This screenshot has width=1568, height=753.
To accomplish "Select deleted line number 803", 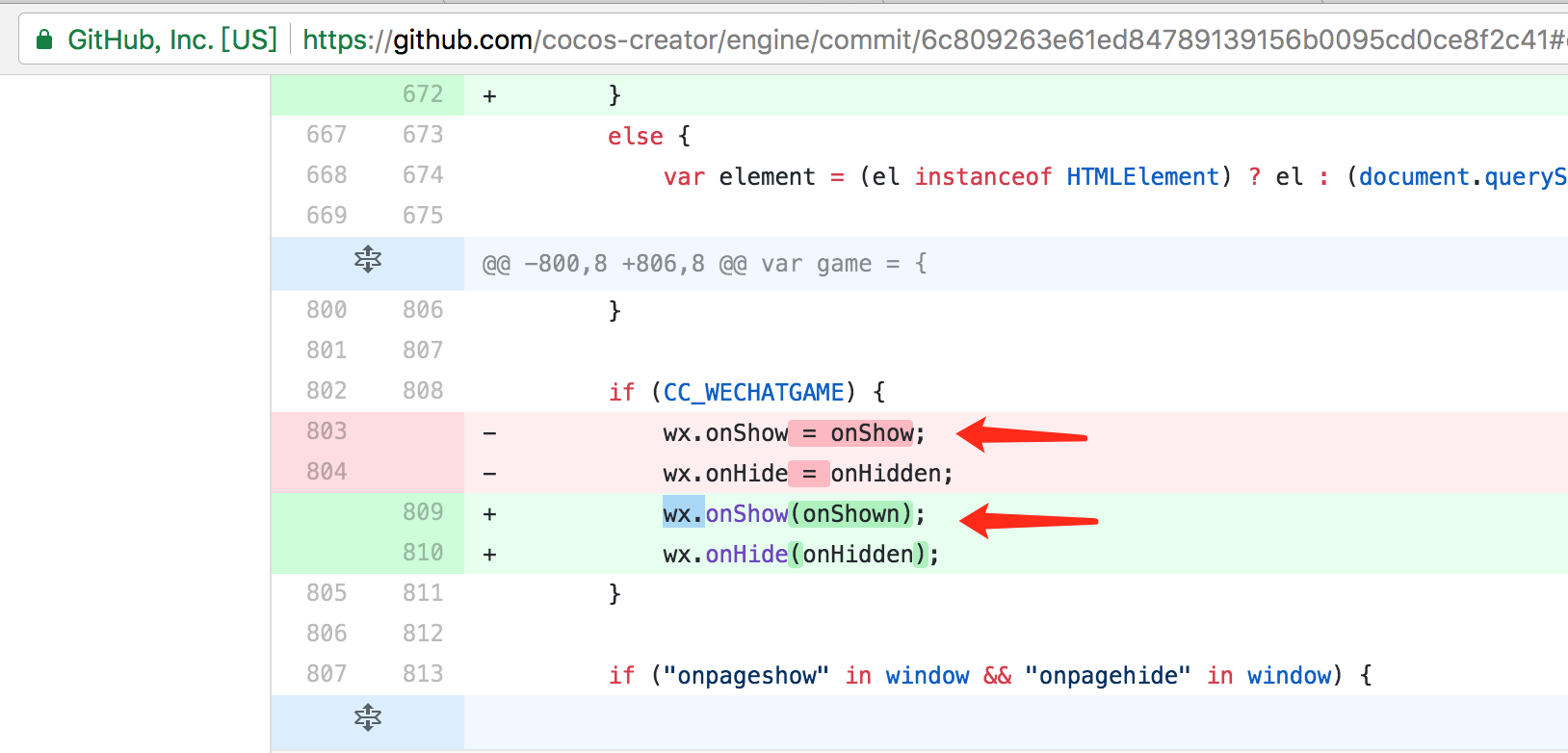I will tap(327, 431).
